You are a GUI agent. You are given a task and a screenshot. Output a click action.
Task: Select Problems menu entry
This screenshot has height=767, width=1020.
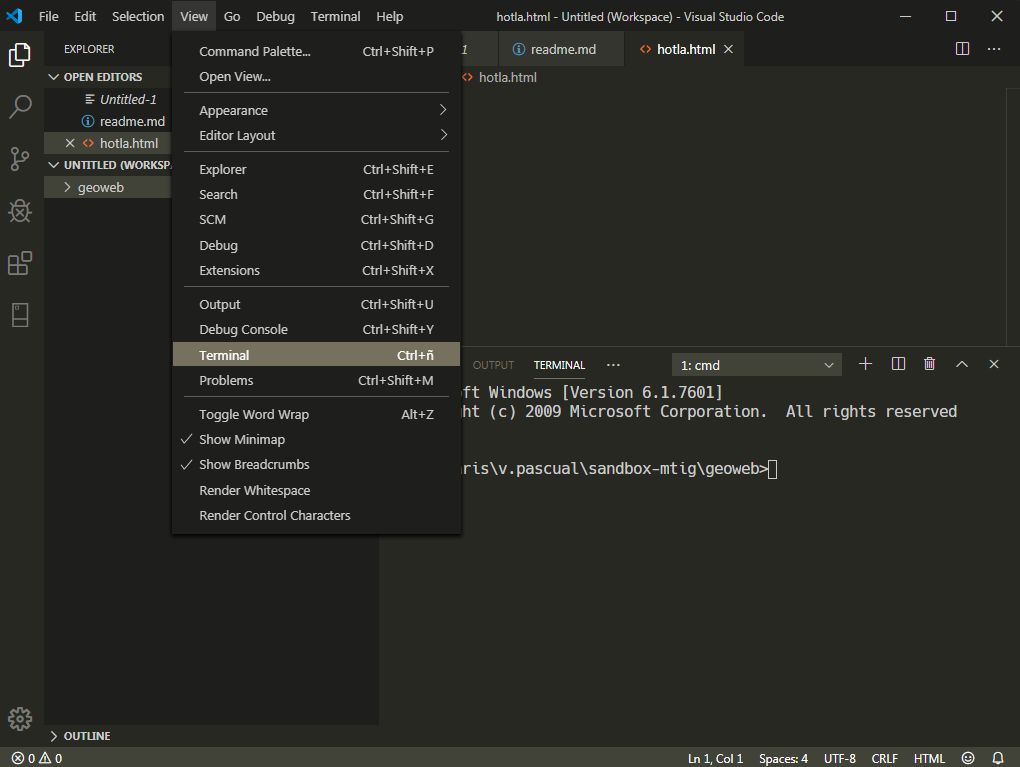coord(316,381)
